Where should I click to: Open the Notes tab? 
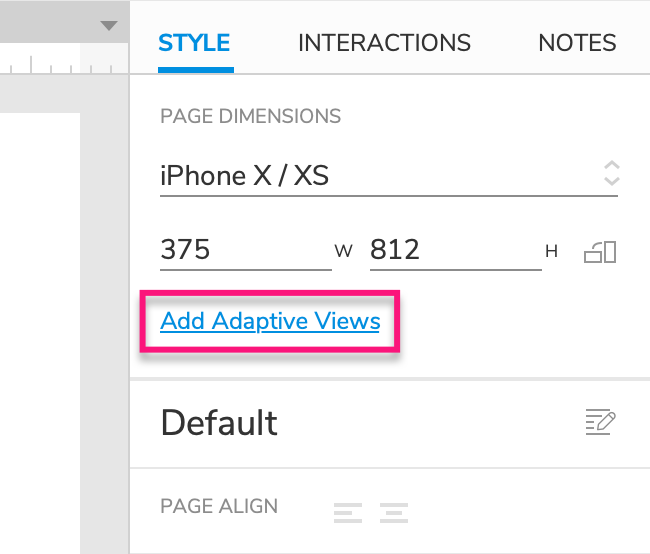[x=577, y=43]
